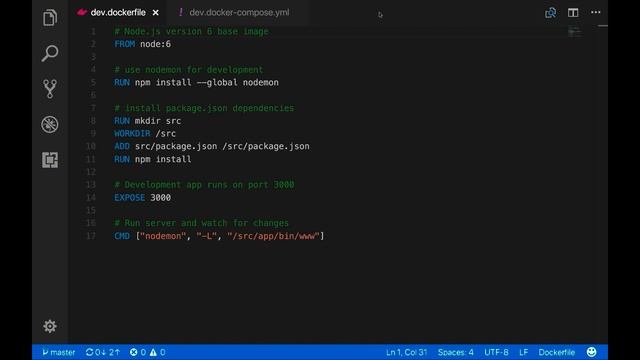Click the minimap in the editor

point(574,32)
